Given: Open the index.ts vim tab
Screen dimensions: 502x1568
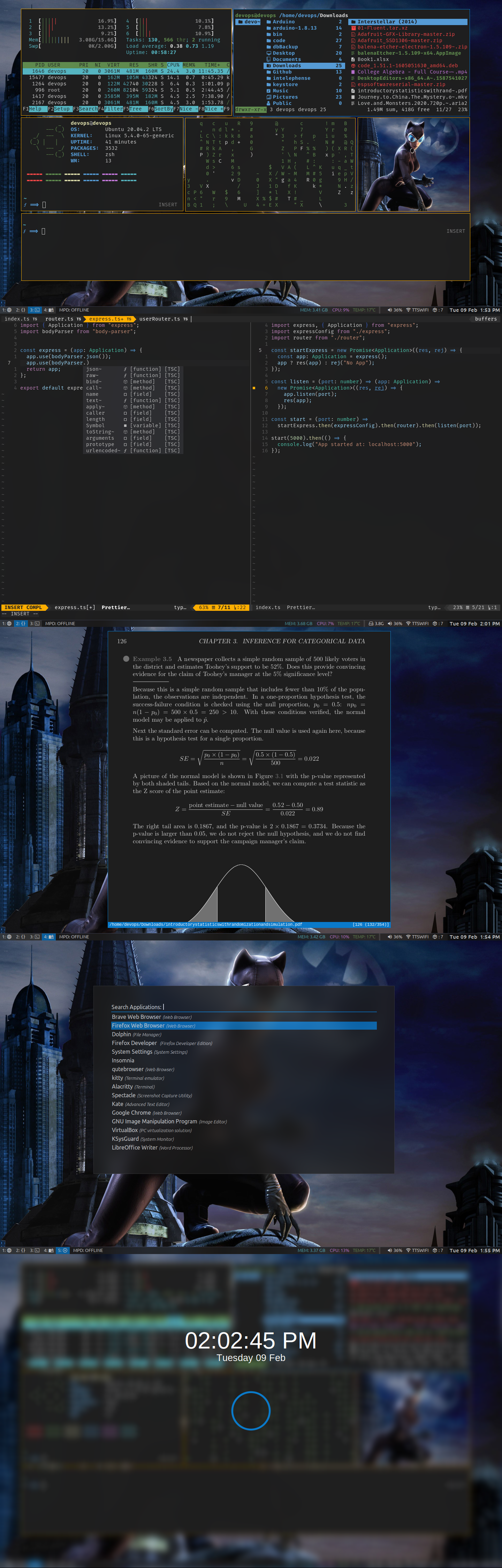Looking at the screenshot, I should 21,319.
